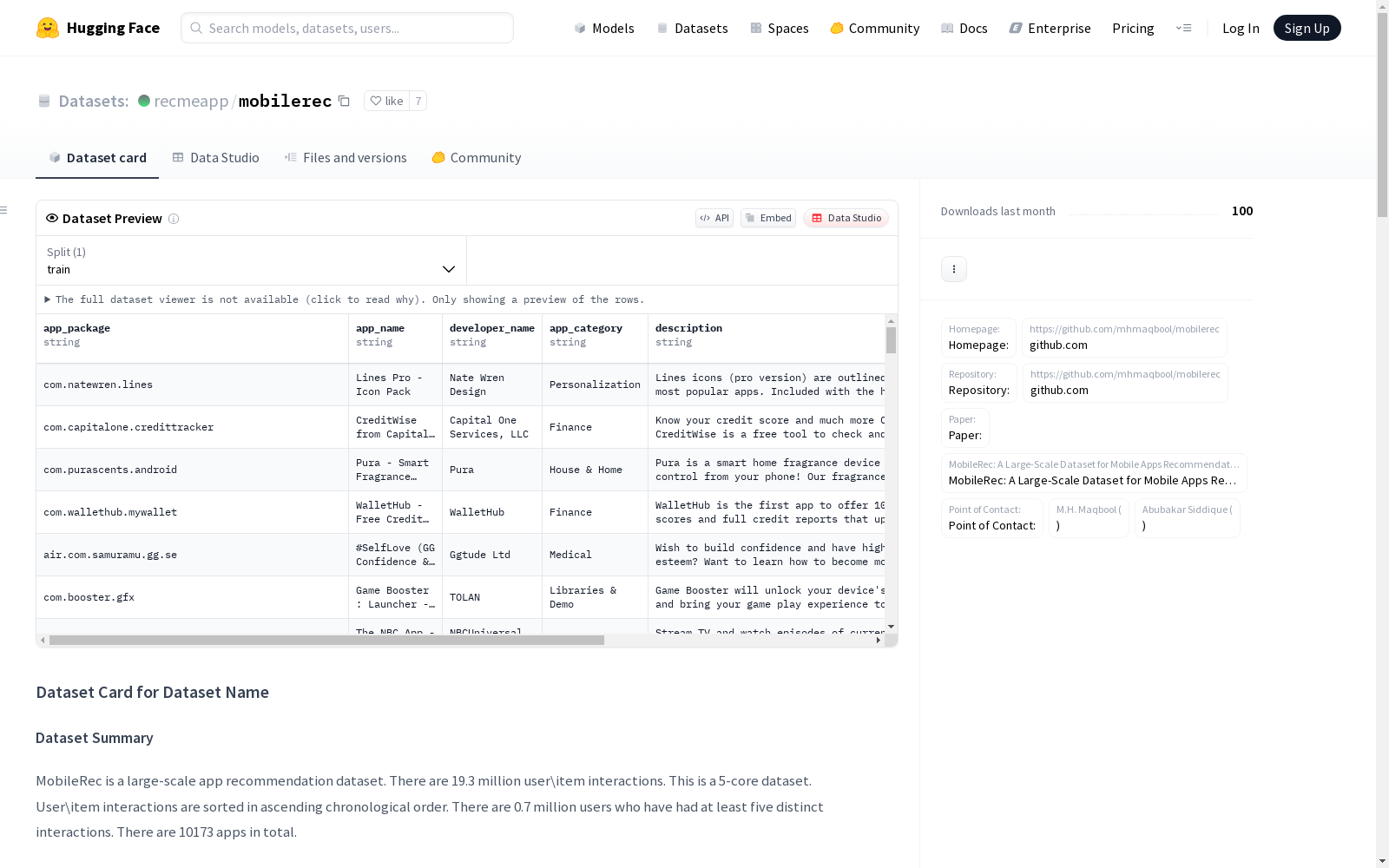This screenshot has height=868, width=1389.
Task: Open the Datasets page in navbar
Action: click(692, 28)
